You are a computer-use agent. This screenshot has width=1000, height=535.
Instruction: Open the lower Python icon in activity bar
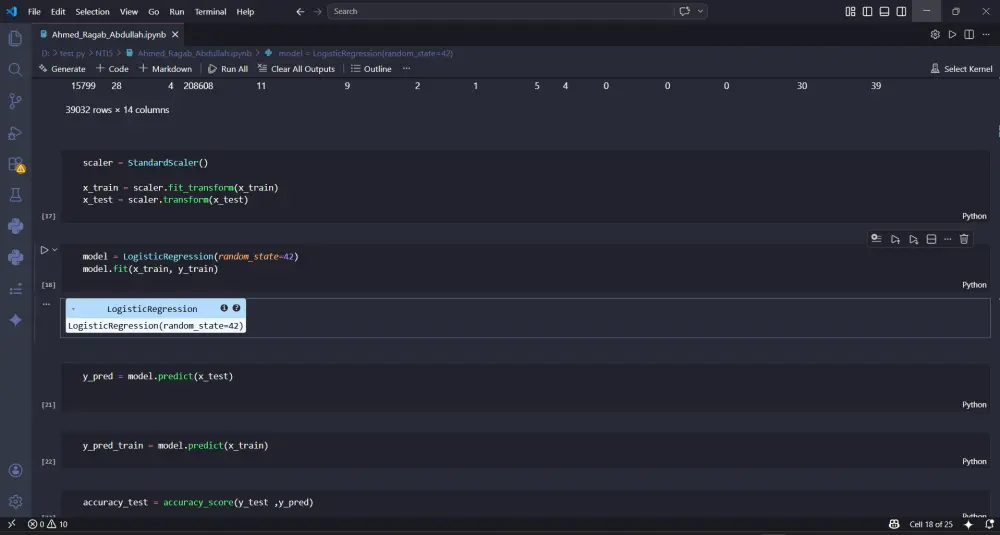[15, 258]
